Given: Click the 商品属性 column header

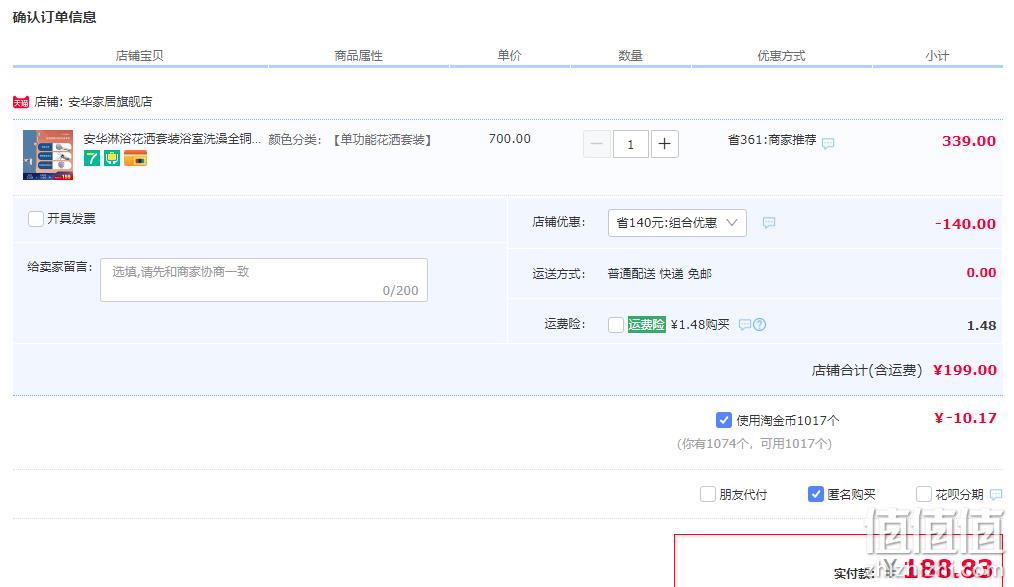Looking at the screenshot, I should click(x=358, y=56).
